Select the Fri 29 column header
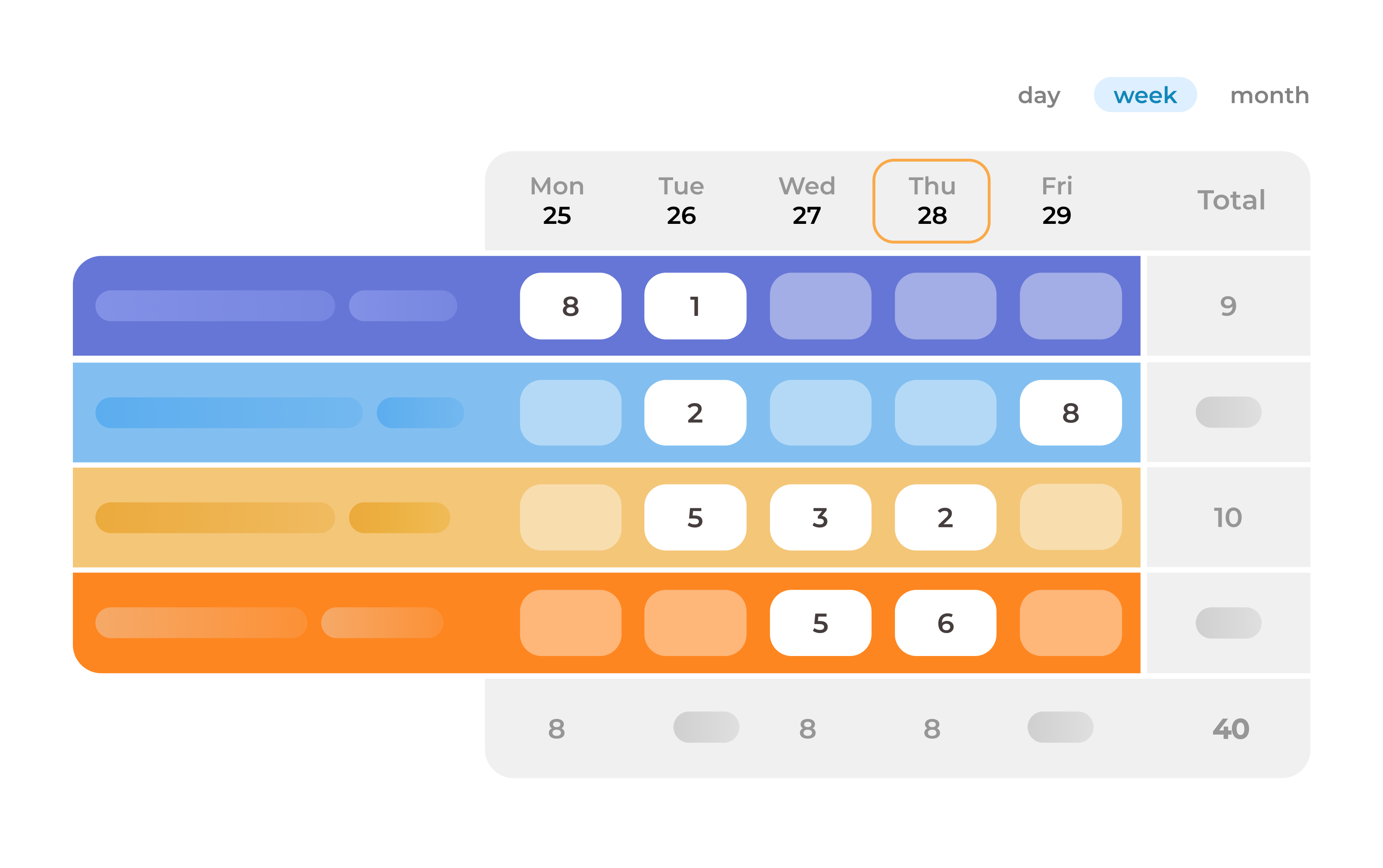This screenshot has width=1383, height=868. (1057, 201)
